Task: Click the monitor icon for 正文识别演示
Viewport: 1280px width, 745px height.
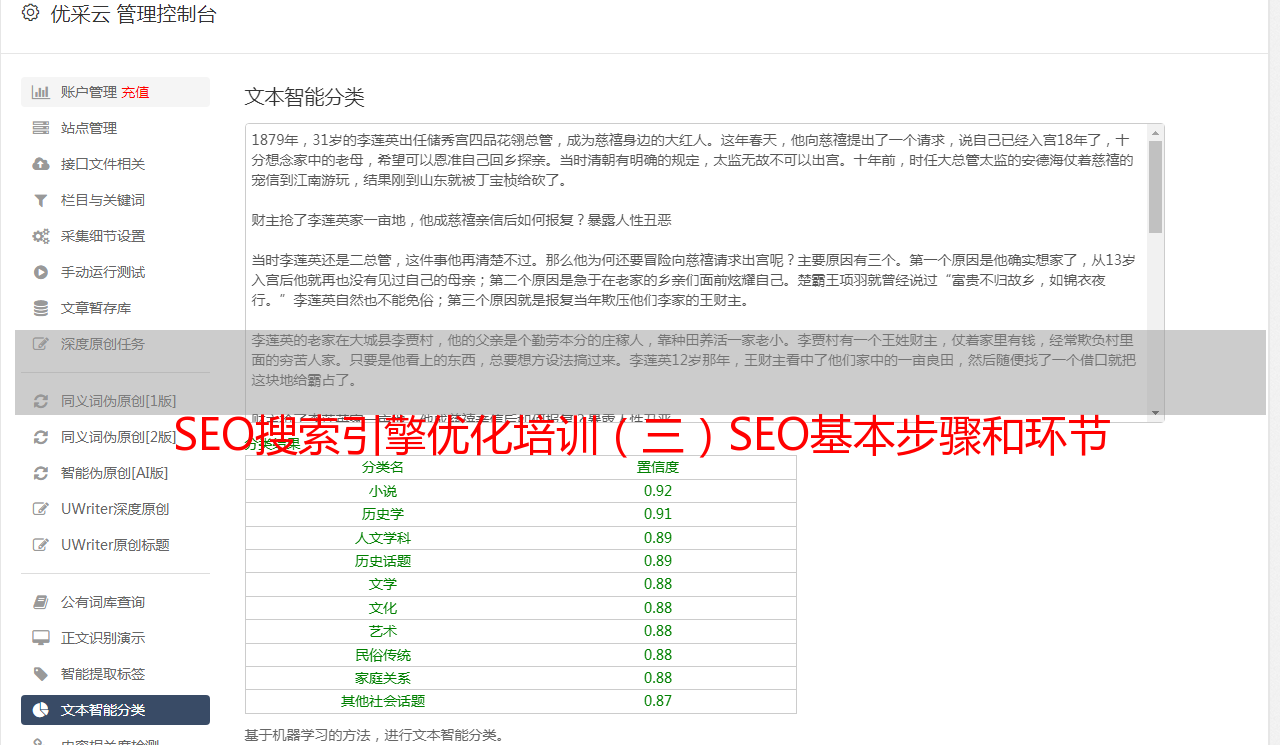Action: coord(41,638)
